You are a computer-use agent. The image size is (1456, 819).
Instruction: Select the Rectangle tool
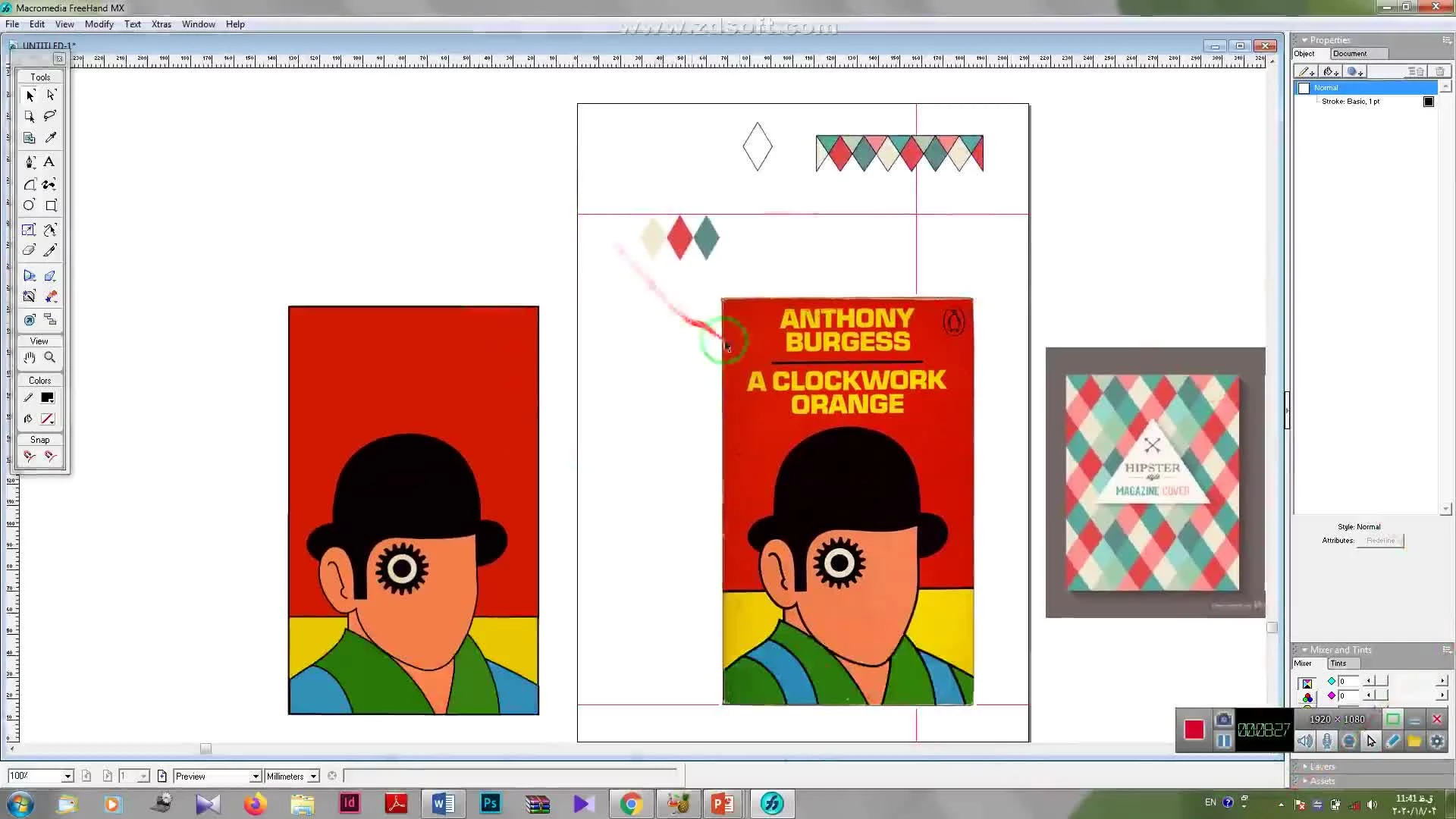(x=51, y=206)
